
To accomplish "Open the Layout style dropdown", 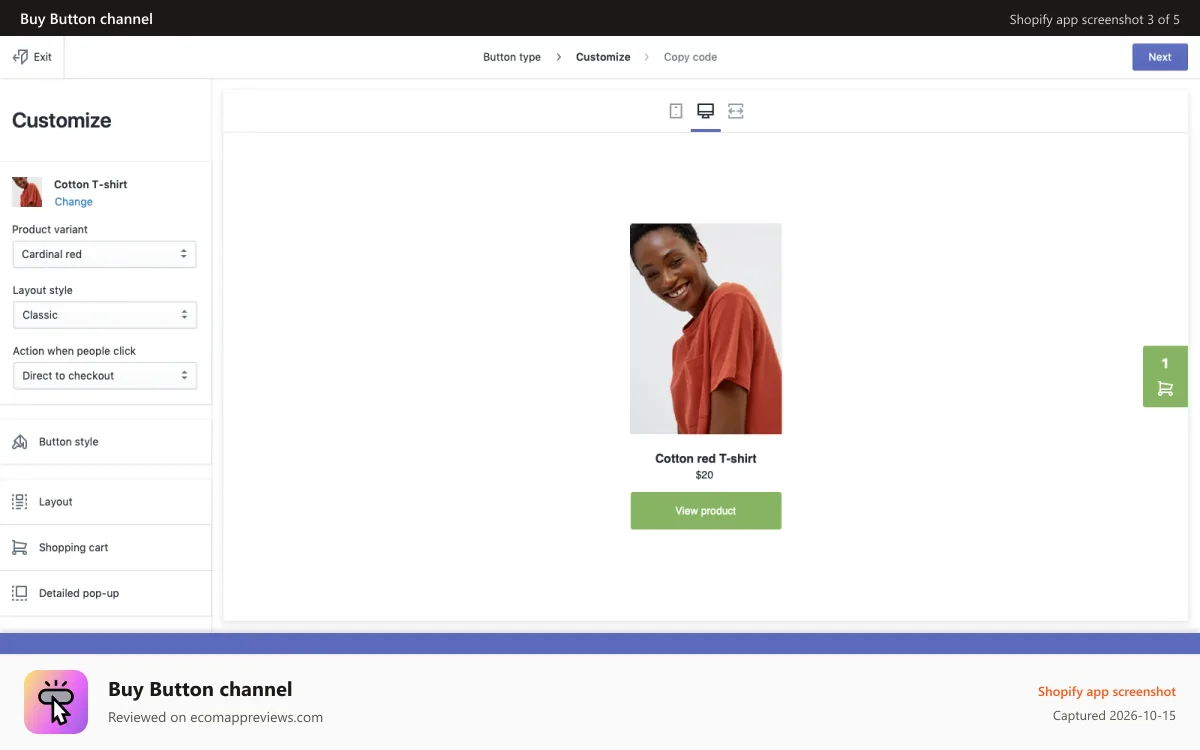I will point(104,315).
